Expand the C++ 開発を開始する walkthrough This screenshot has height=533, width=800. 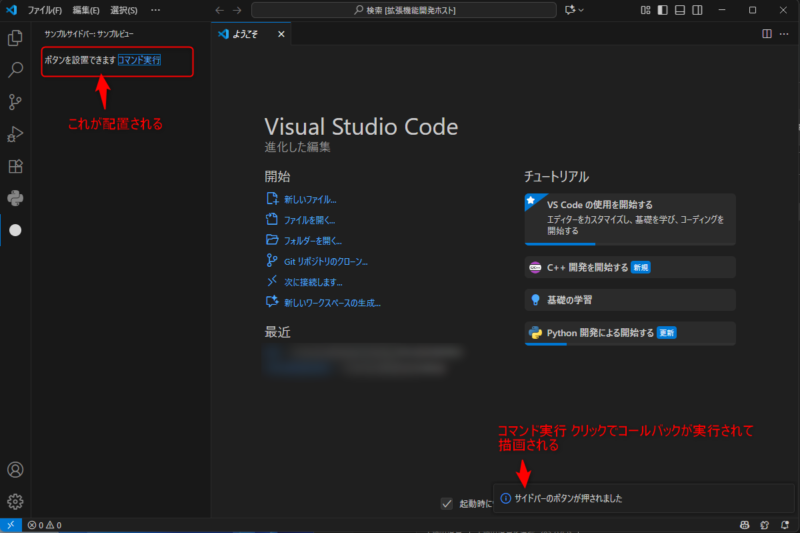click(630, 267)
